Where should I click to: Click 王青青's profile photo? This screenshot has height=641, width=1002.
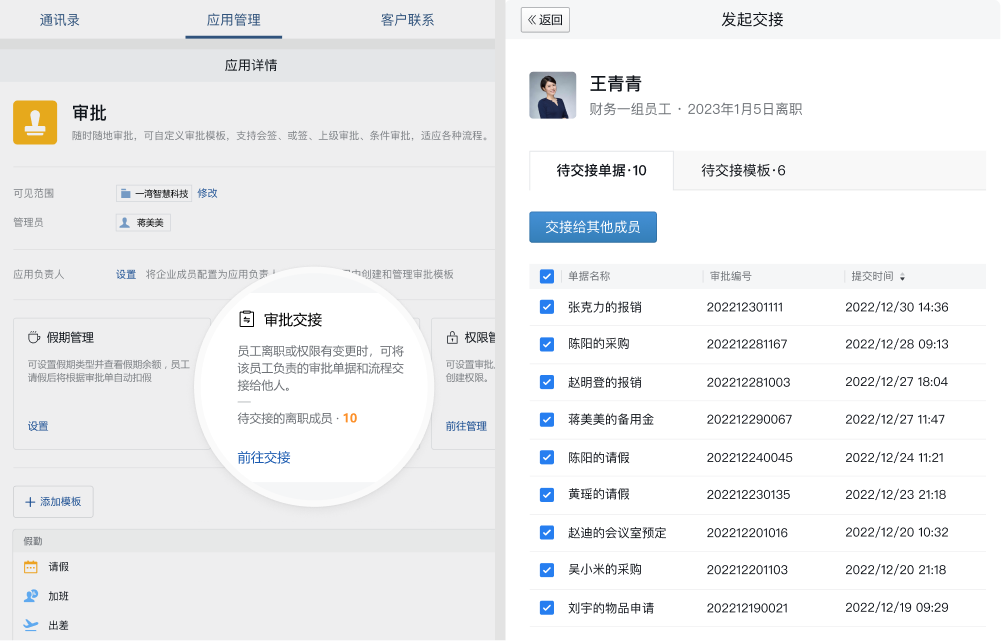coord(552,96)
